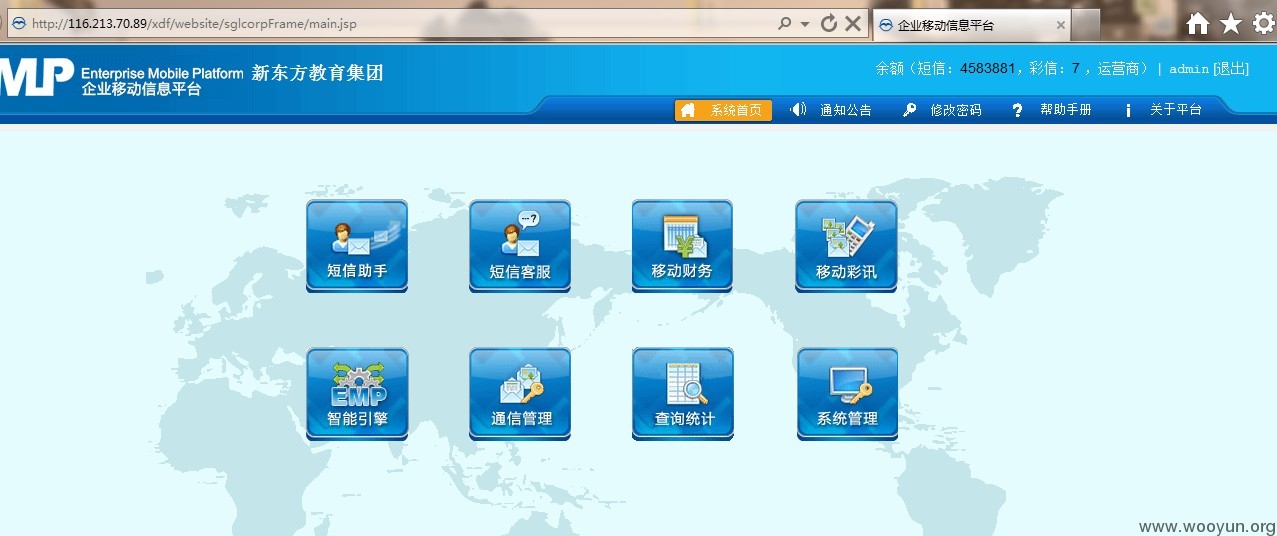Image resolution: width=1277 pixels, height=536 pixels.
Task: Click the house icon in 系统首页
Action: pyautogui.click(x=688, y=110)
